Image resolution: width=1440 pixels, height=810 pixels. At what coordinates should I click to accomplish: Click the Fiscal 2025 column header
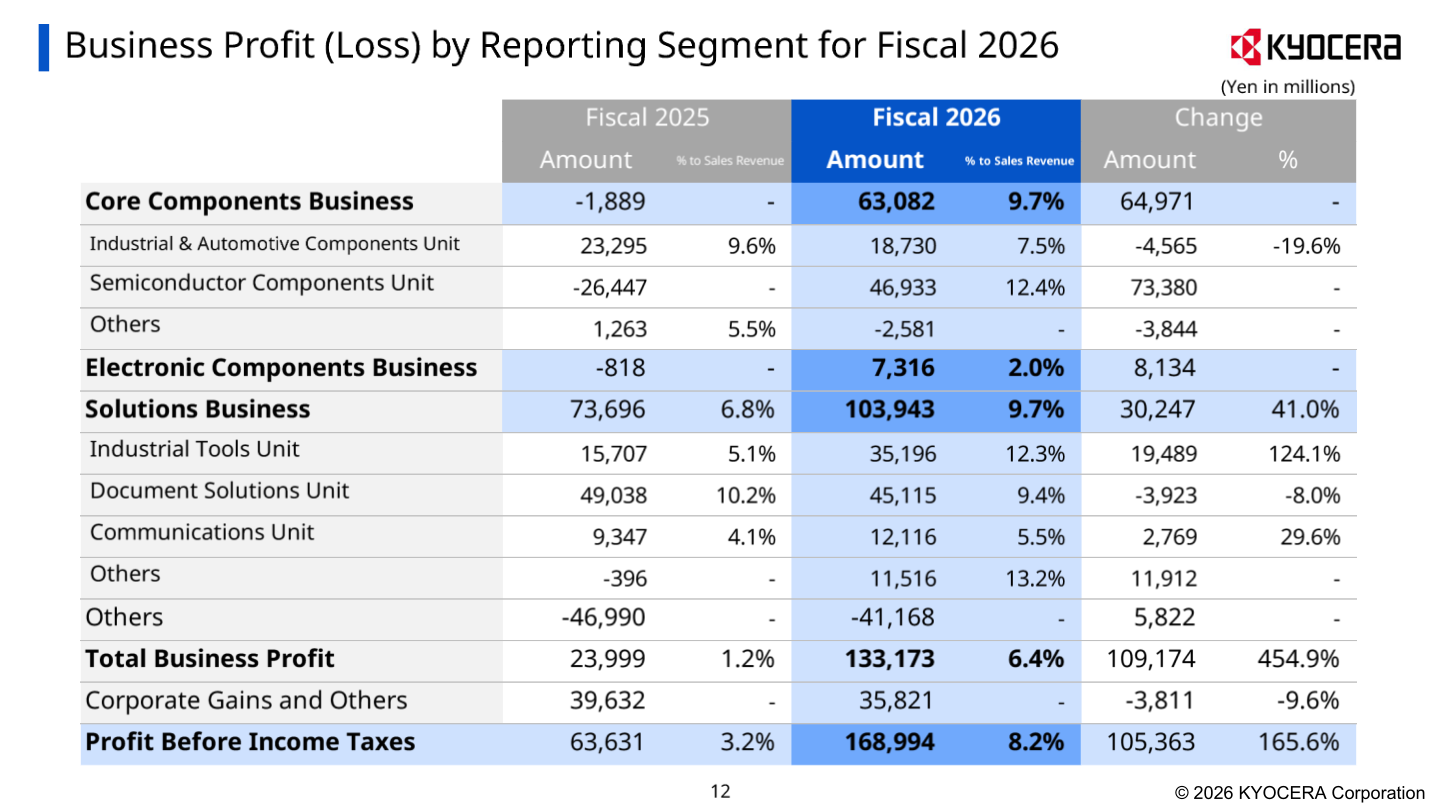[x=647, y=118]
